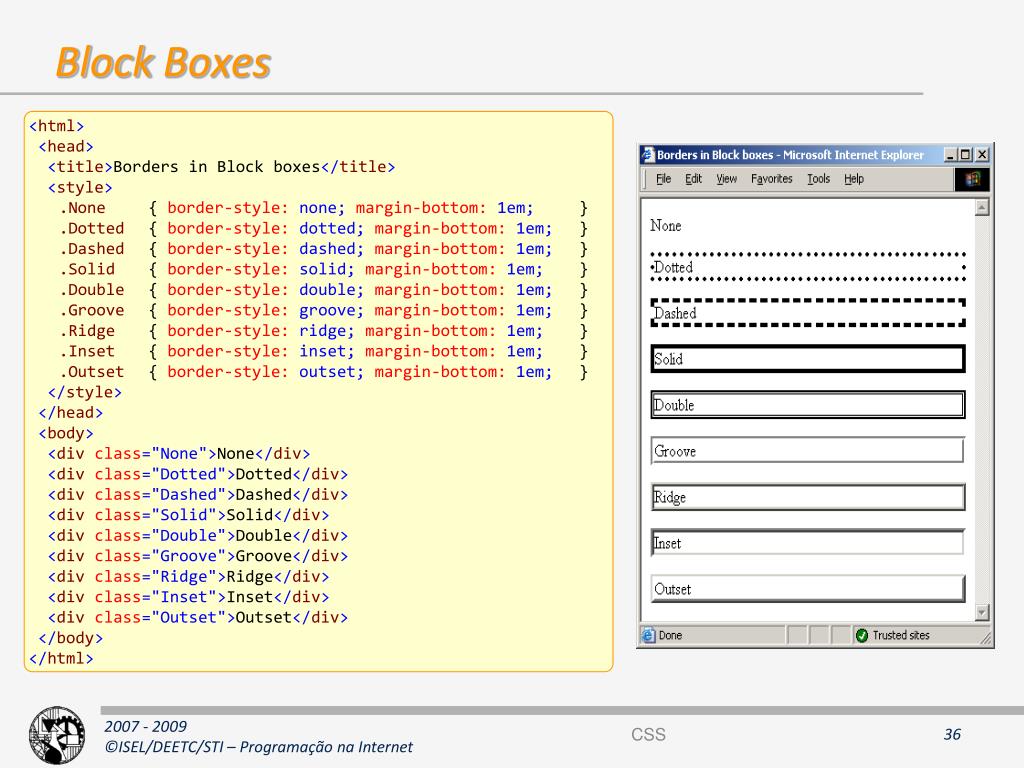Open the Help menu
The height and width of the screenshot is (768, 1024).
point(854,179)
